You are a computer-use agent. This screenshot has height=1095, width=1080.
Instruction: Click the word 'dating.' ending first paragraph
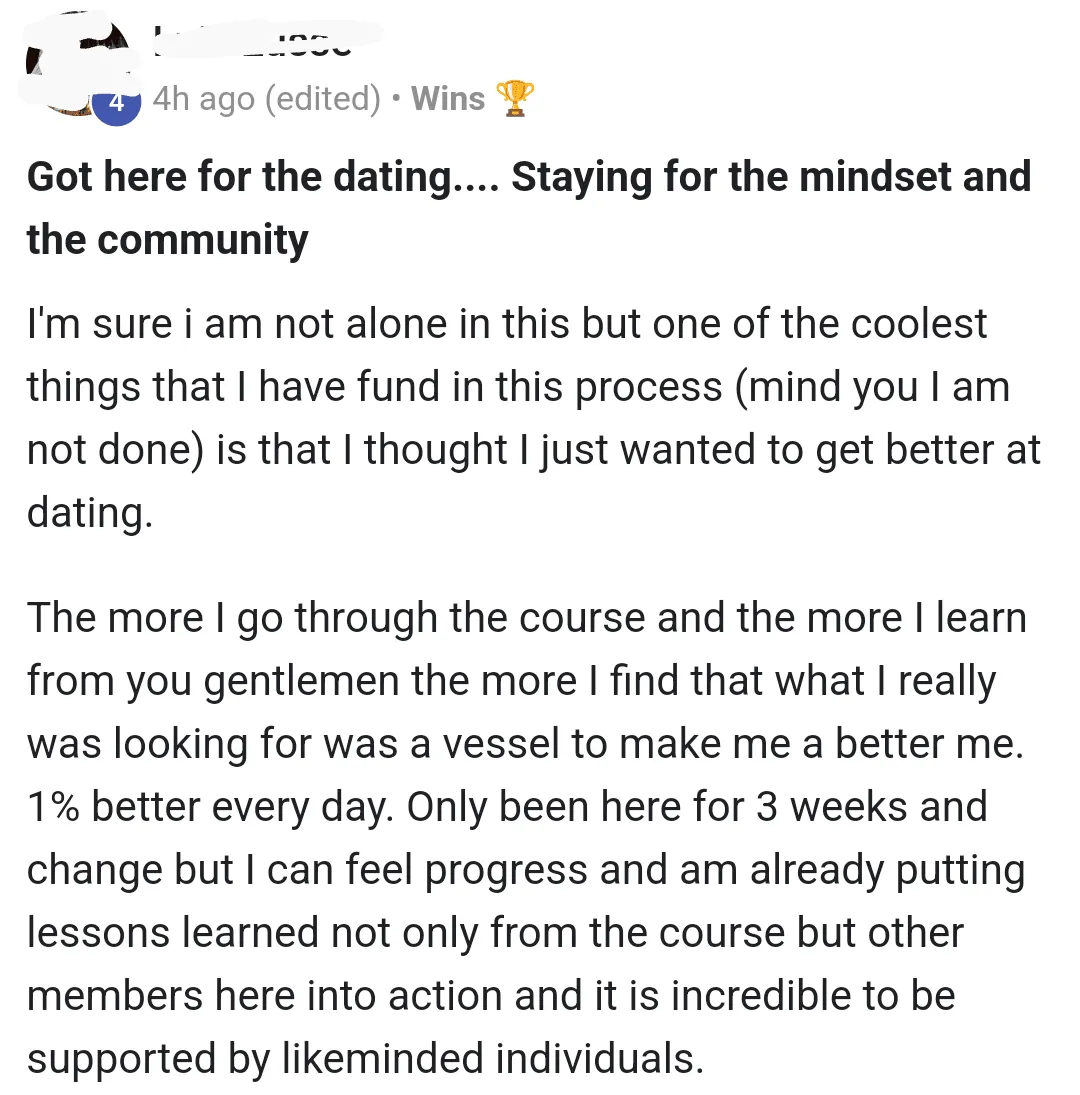pyautogui.click(x=90, y=512)
